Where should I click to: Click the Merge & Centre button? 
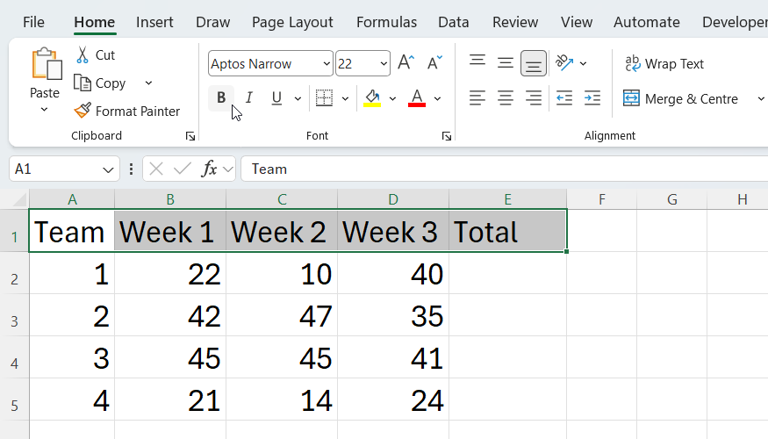[x=681, y=99]
